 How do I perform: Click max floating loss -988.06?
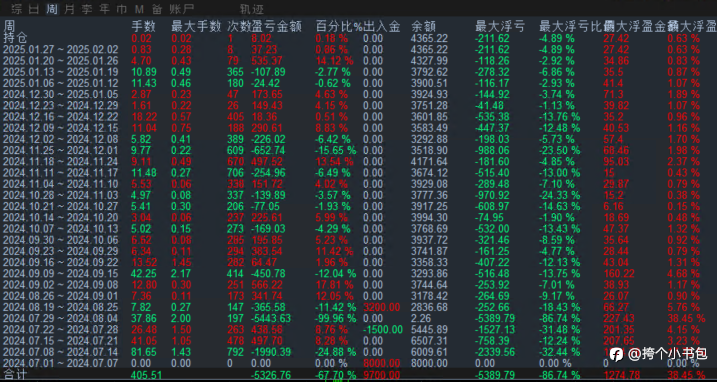click(493, 150)
